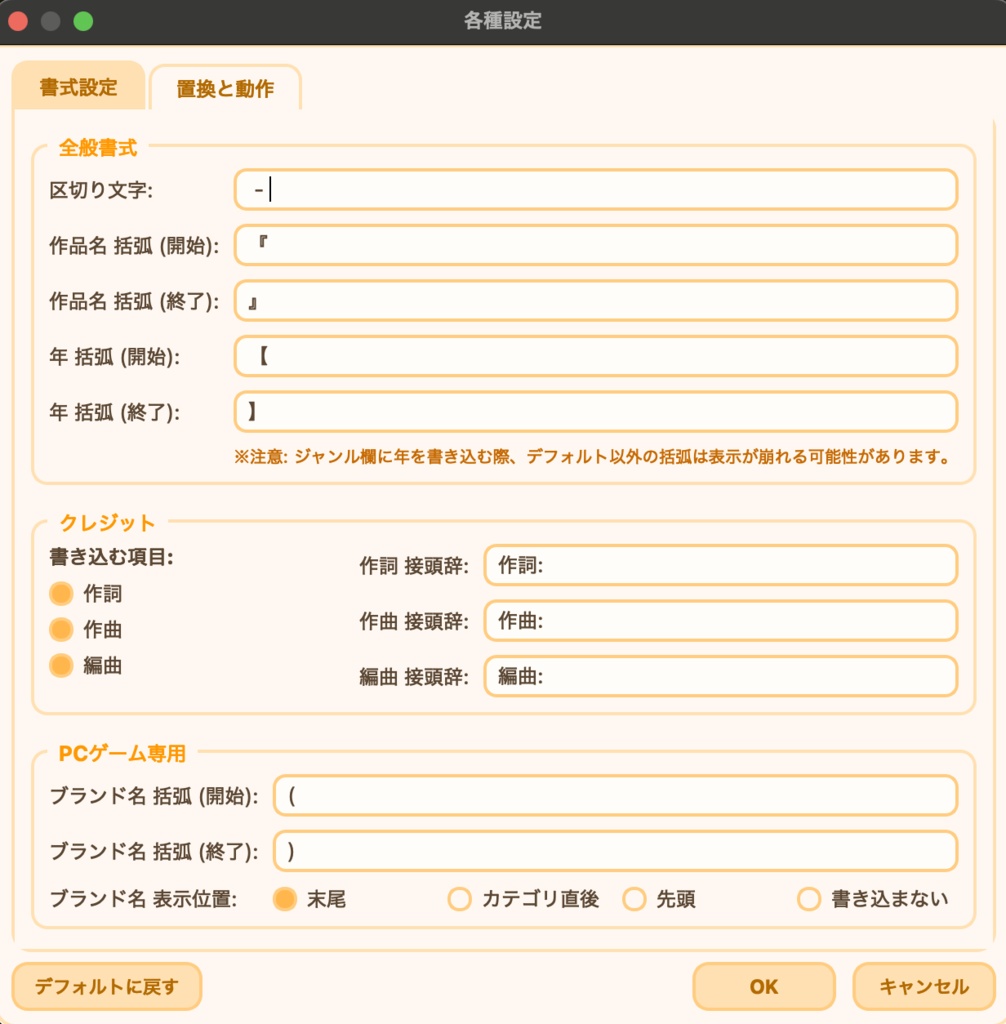Focus the 作品名 括弧 (開始) field
1006x1024 pixels.
pos(595,245)
